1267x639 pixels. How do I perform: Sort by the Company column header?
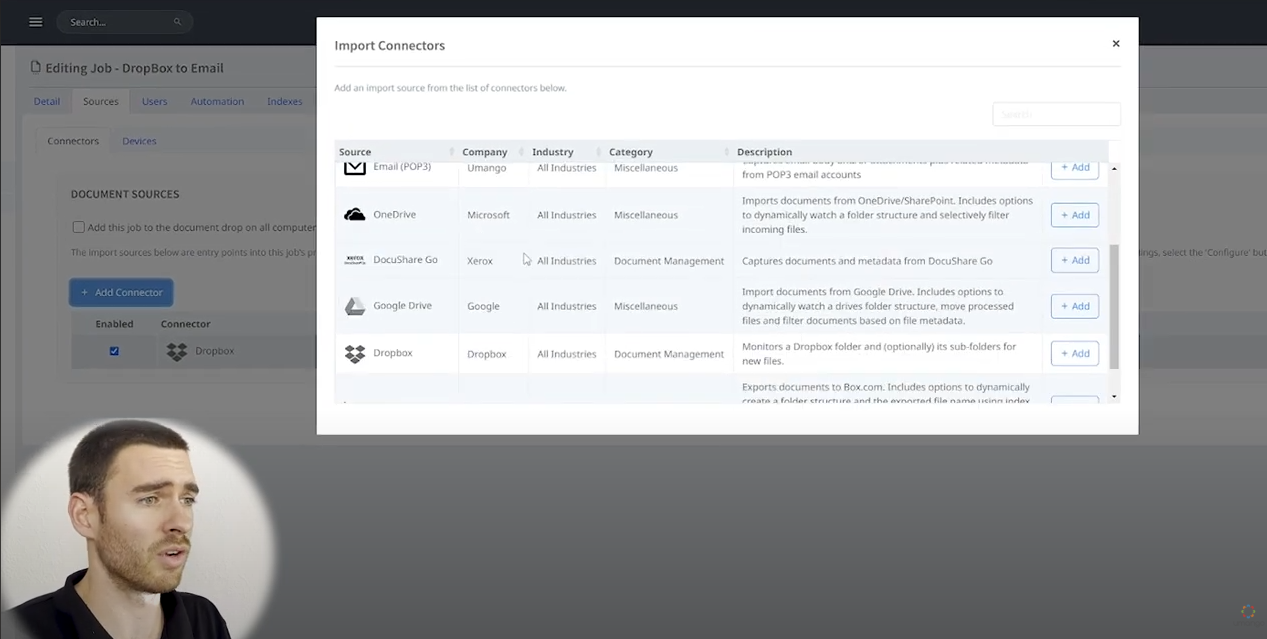point(484,151)
